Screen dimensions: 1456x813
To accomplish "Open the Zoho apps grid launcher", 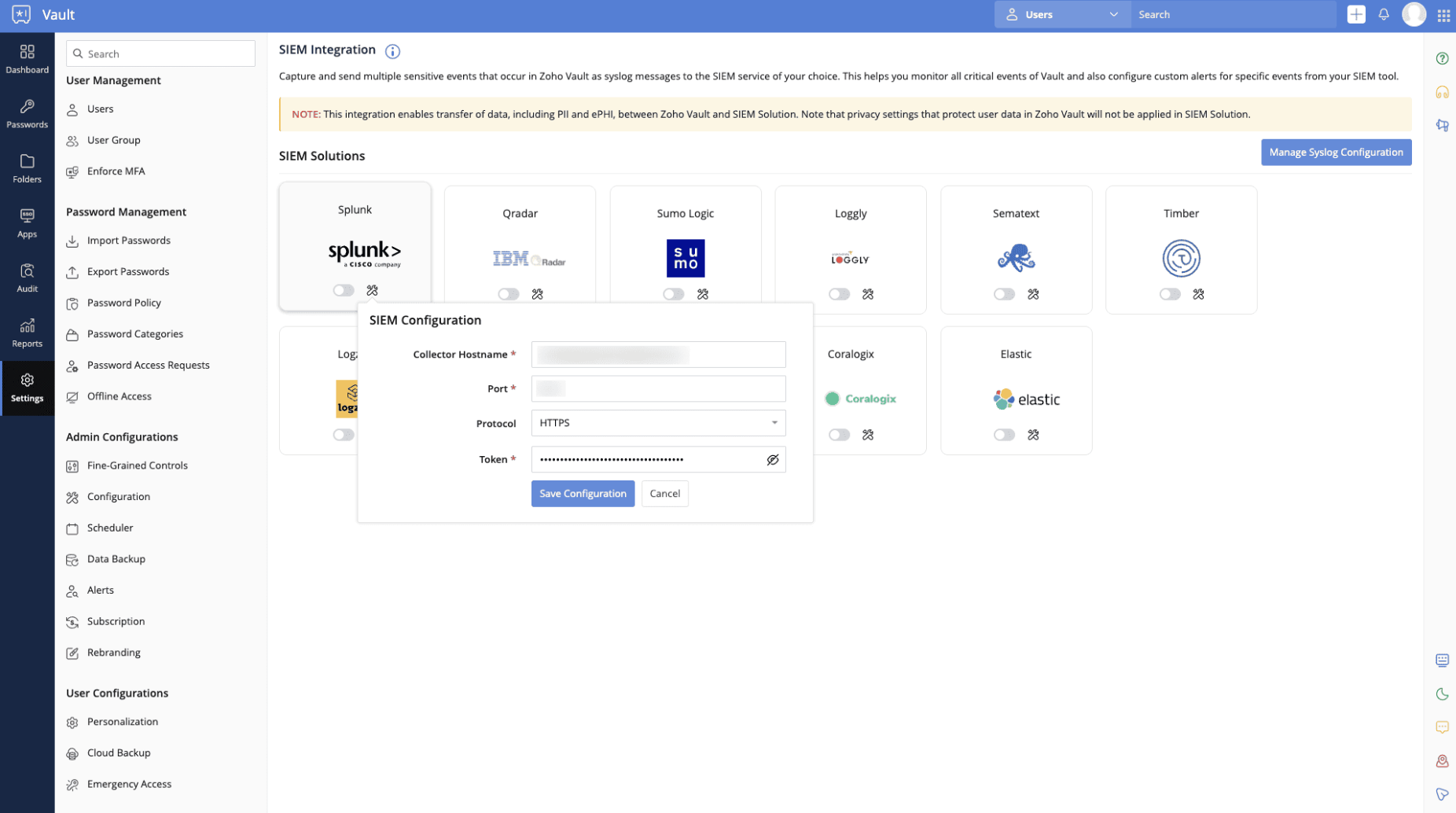I will click(1443, 15).
